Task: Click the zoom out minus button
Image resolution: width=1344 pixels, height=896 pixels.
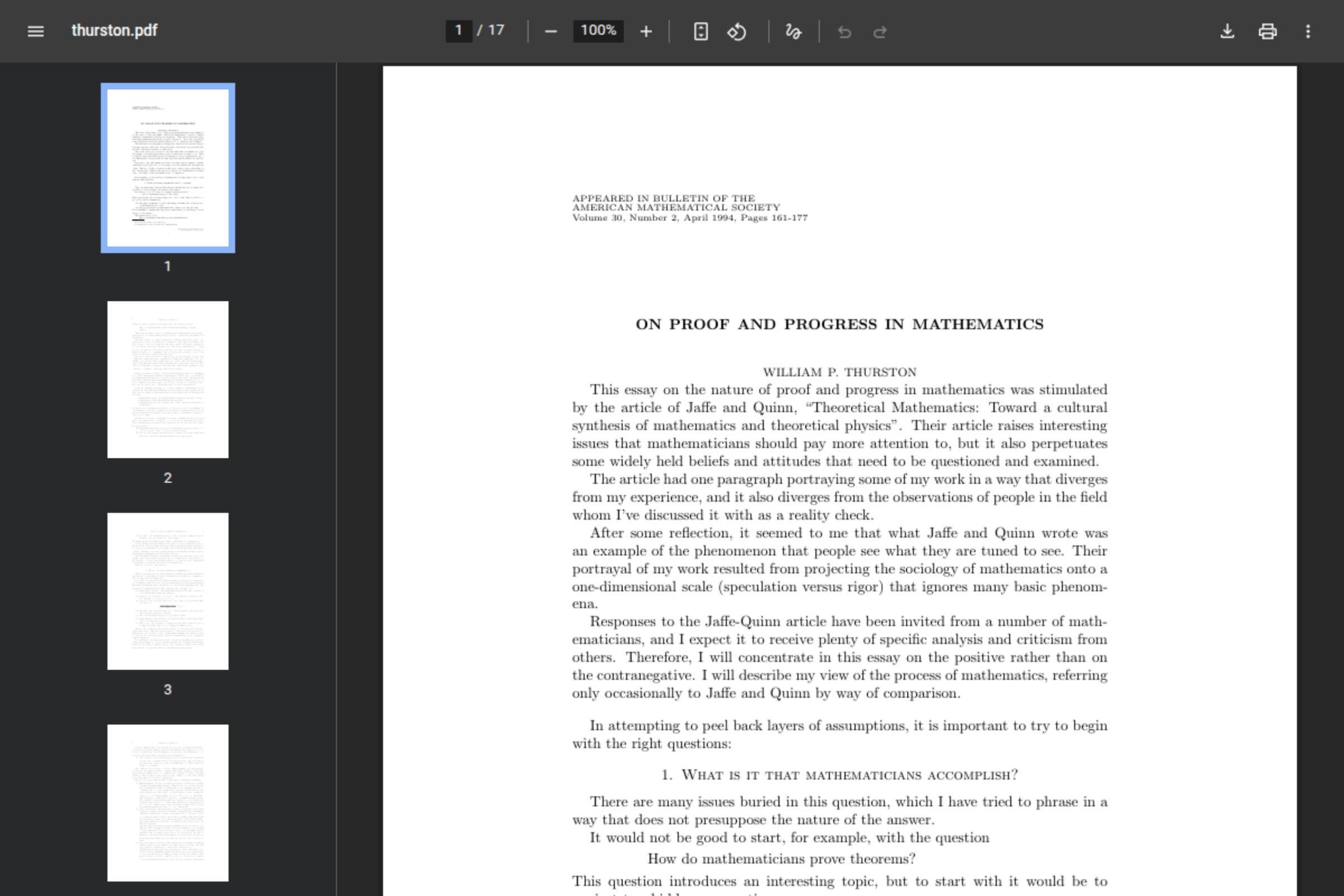Action: [x=550, y=31]
